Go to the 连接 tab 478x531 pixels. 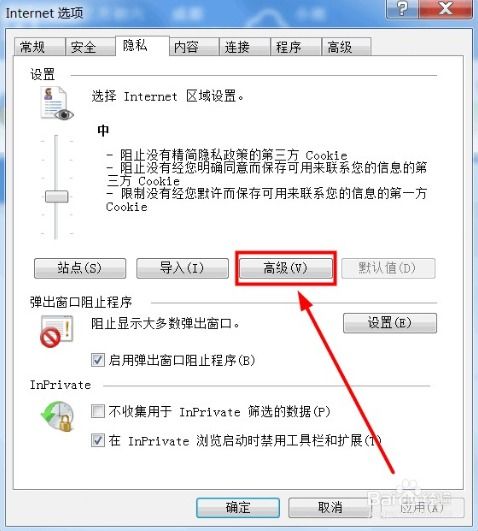pyautogui.click(x=245, y=47)
